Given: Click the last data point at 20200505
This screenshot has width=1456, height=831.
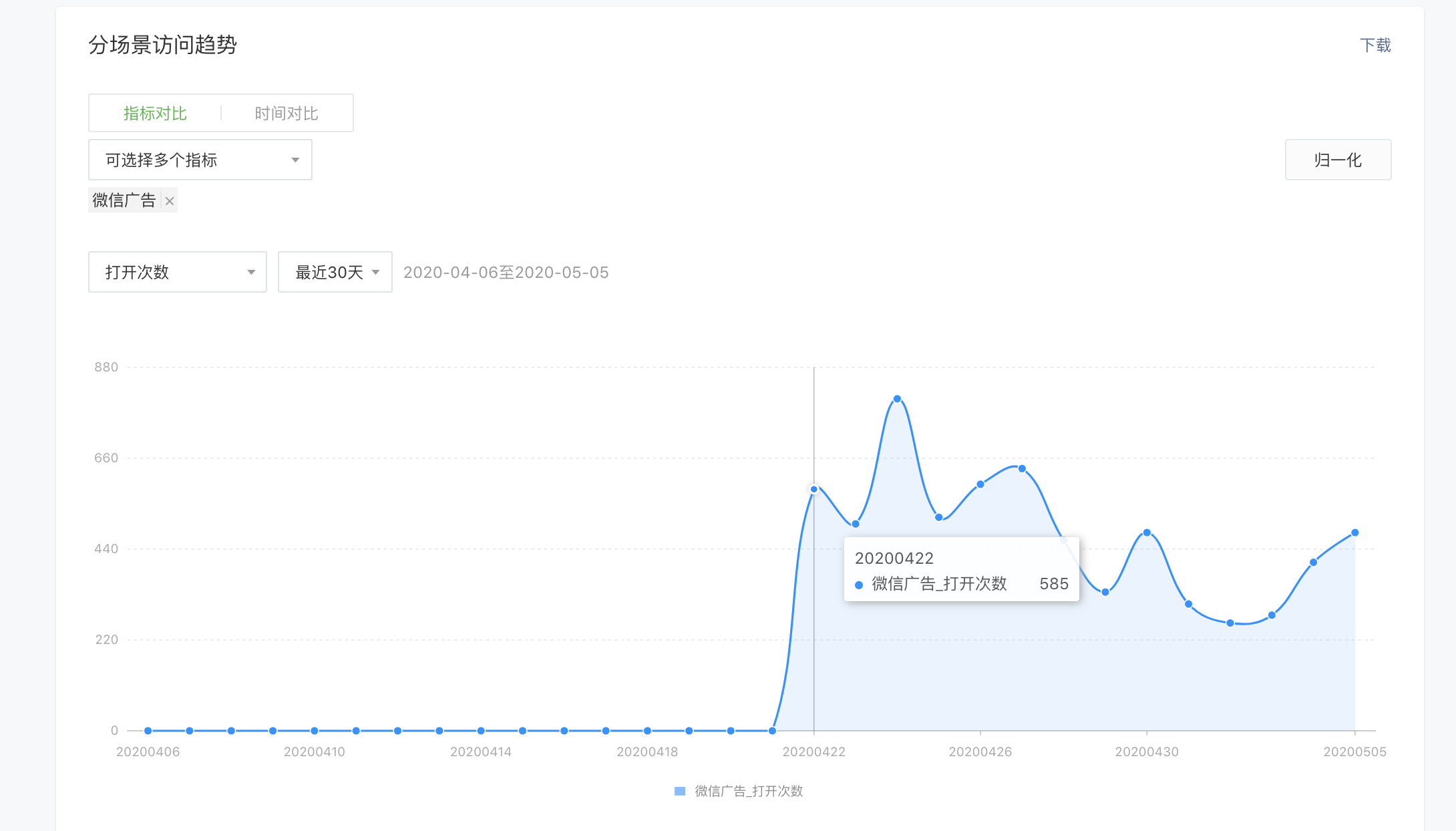Looking at the screenshot, I should (1354, 533).
